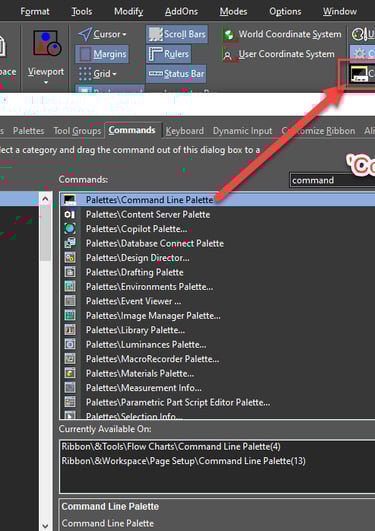Viewport: 375px width, 531px height.
Task: Click the Design Director icon
Action: (70, 258)
